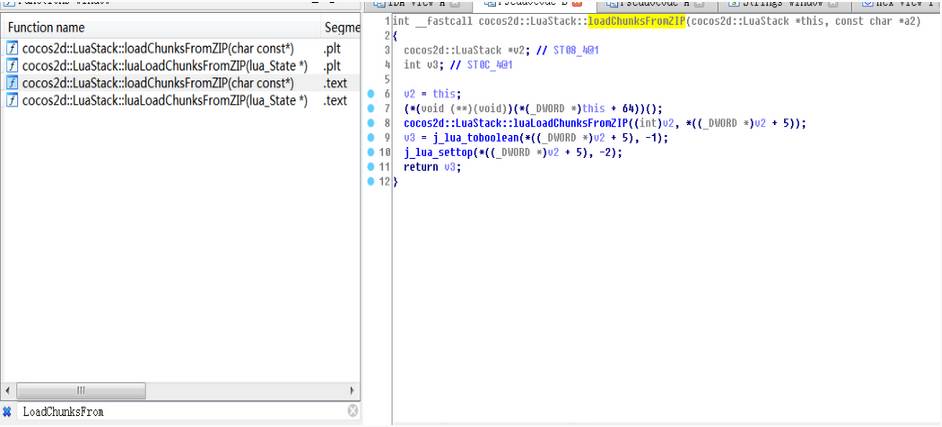
Task: Toggle breakpoint dot on line 6
Action: [371, 94]
